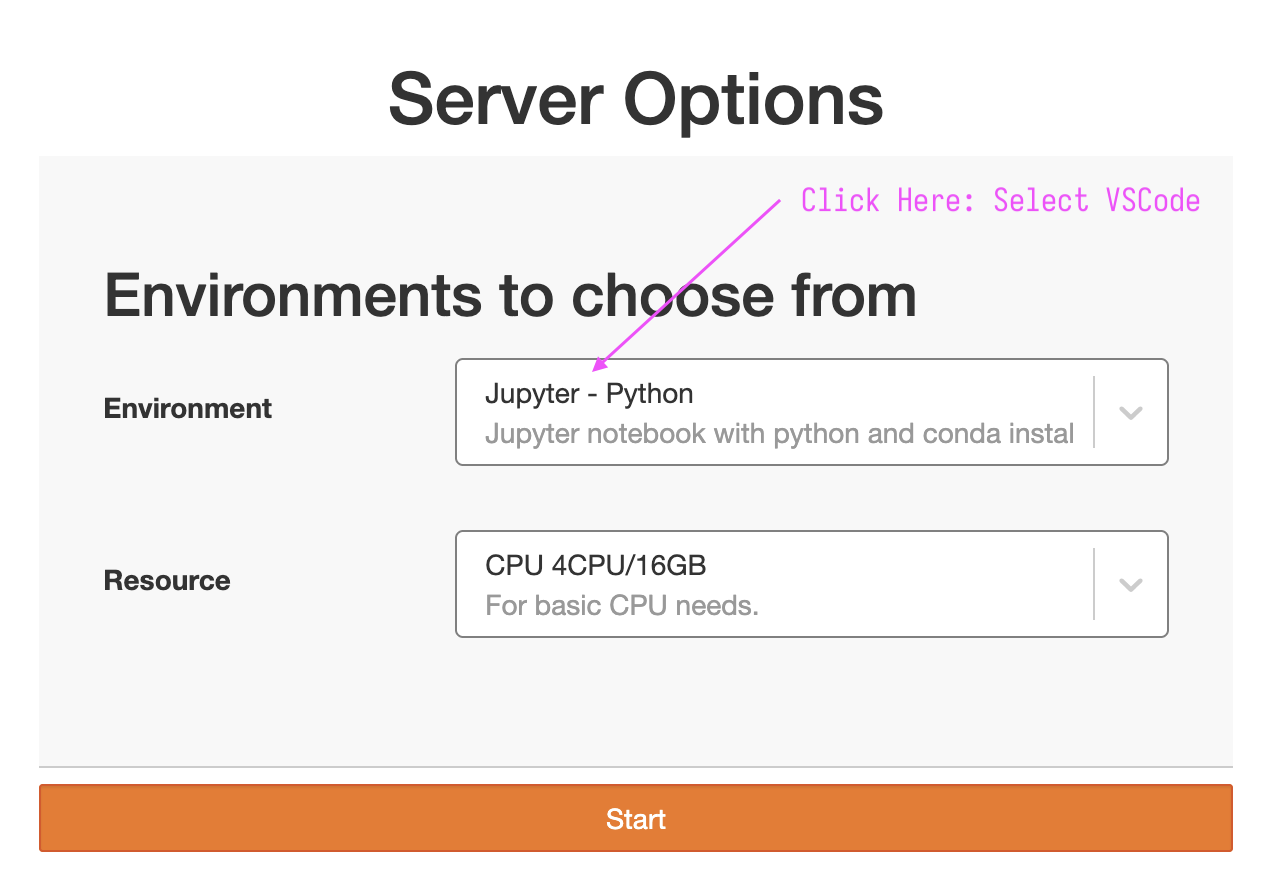The image size is (1262, 888).
Task: Click the "For basic CPU needs." description
Action: pos(622,606)
